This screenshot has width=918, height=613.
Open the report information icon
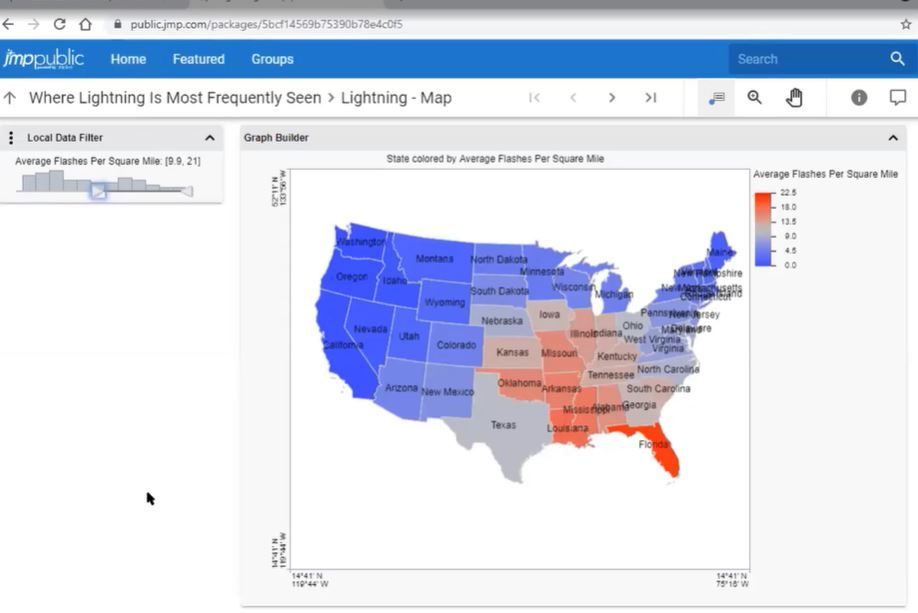[858, 97]
